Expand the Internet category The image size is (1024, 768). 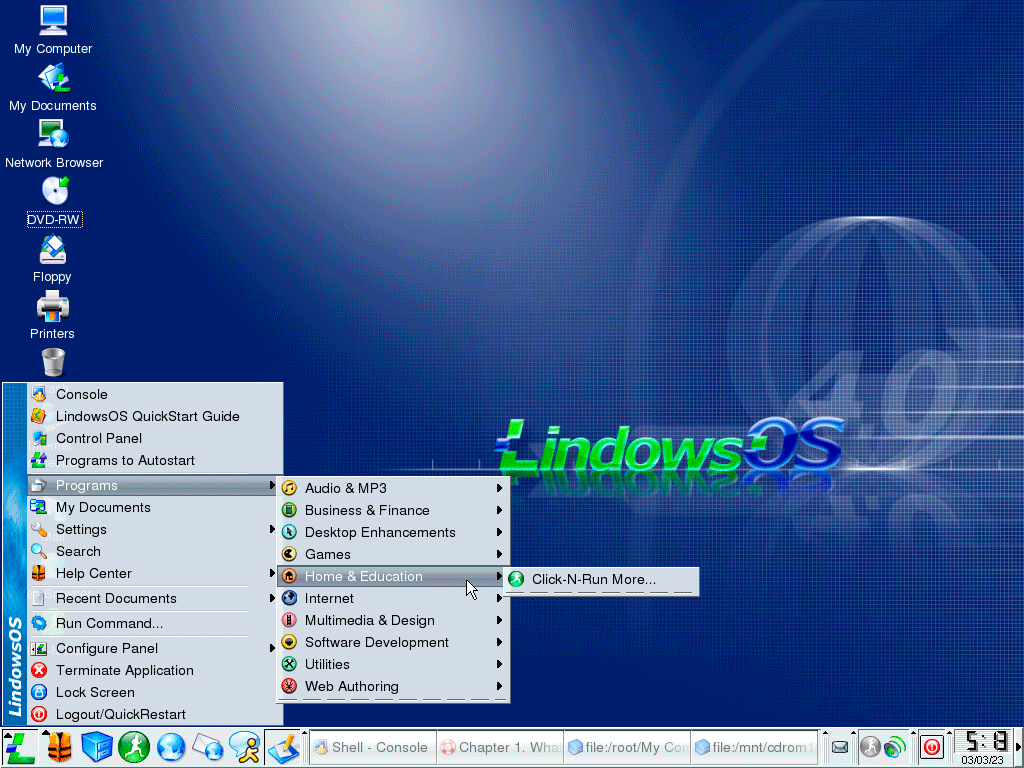pos(392,599)
